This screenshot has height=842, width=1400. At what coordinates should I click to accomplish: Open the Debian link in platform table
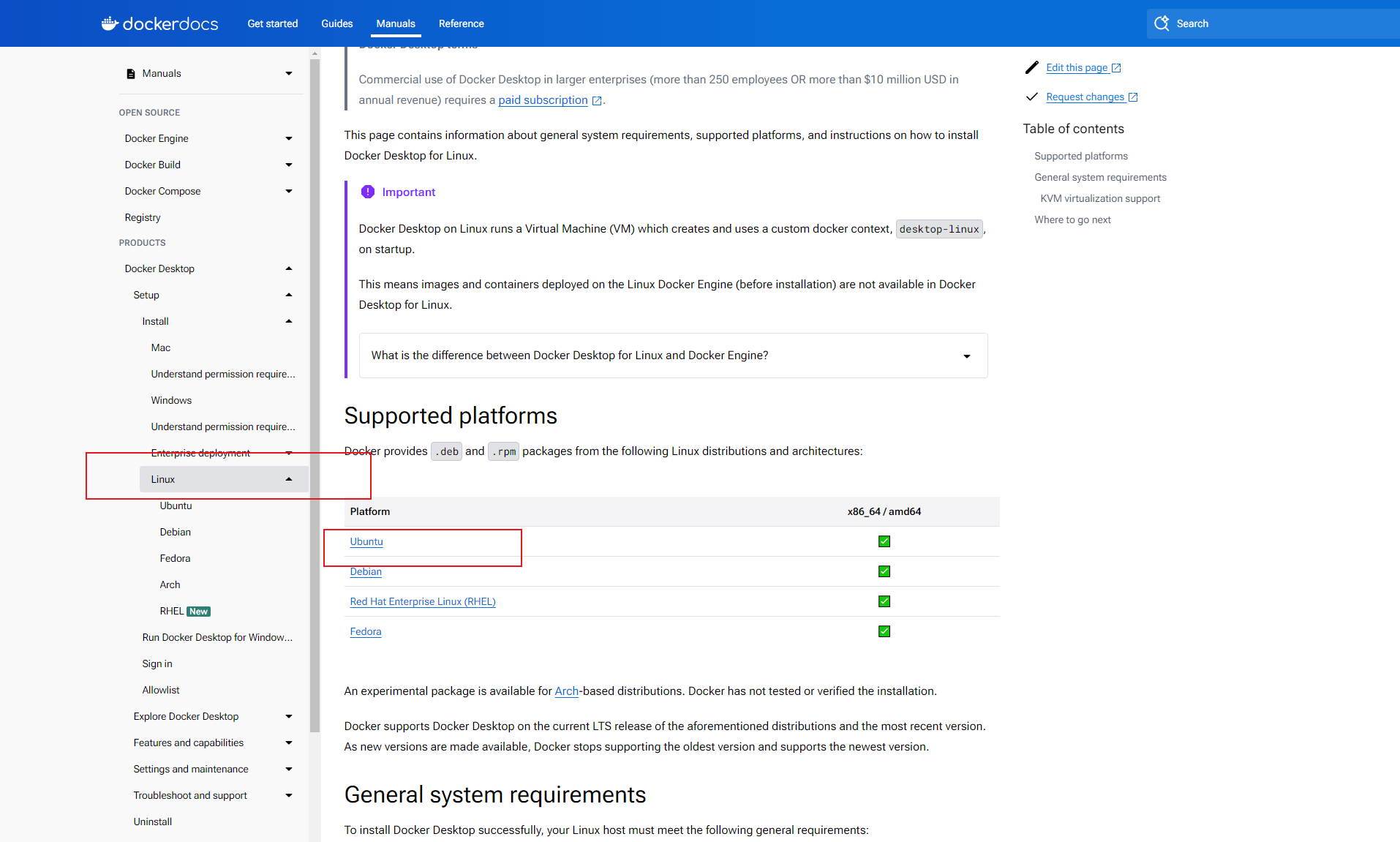[x=366, y=571]
